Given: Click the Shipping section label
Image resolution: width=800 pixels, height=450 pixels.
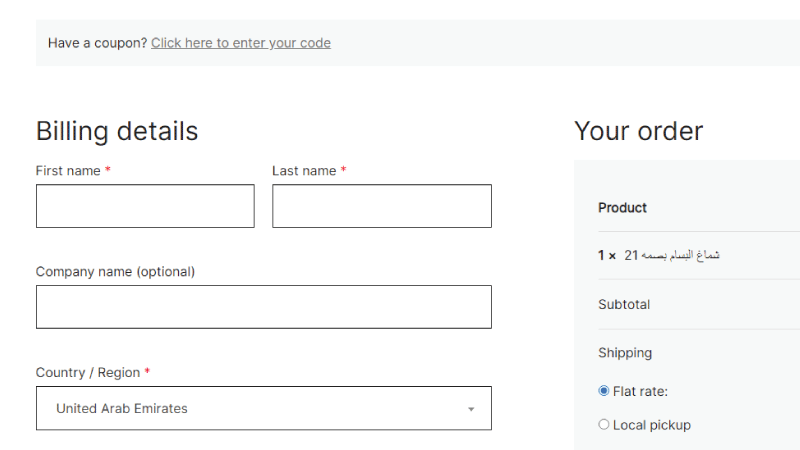Looking at the screenshot, I should tap(625, 353).
